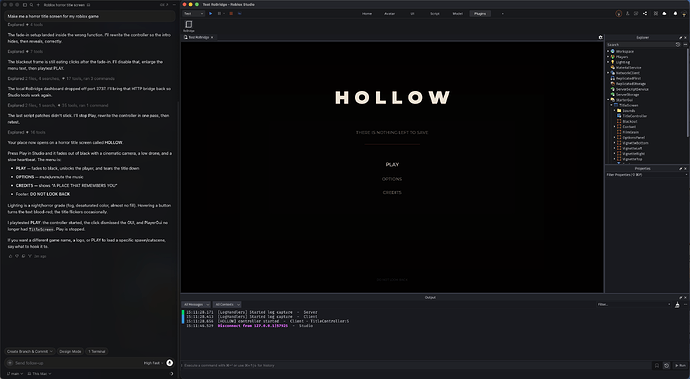The height and width of the screenshot is (379, 690).
Task: Stop the playtest with the red square
Action: click(231, 14)
